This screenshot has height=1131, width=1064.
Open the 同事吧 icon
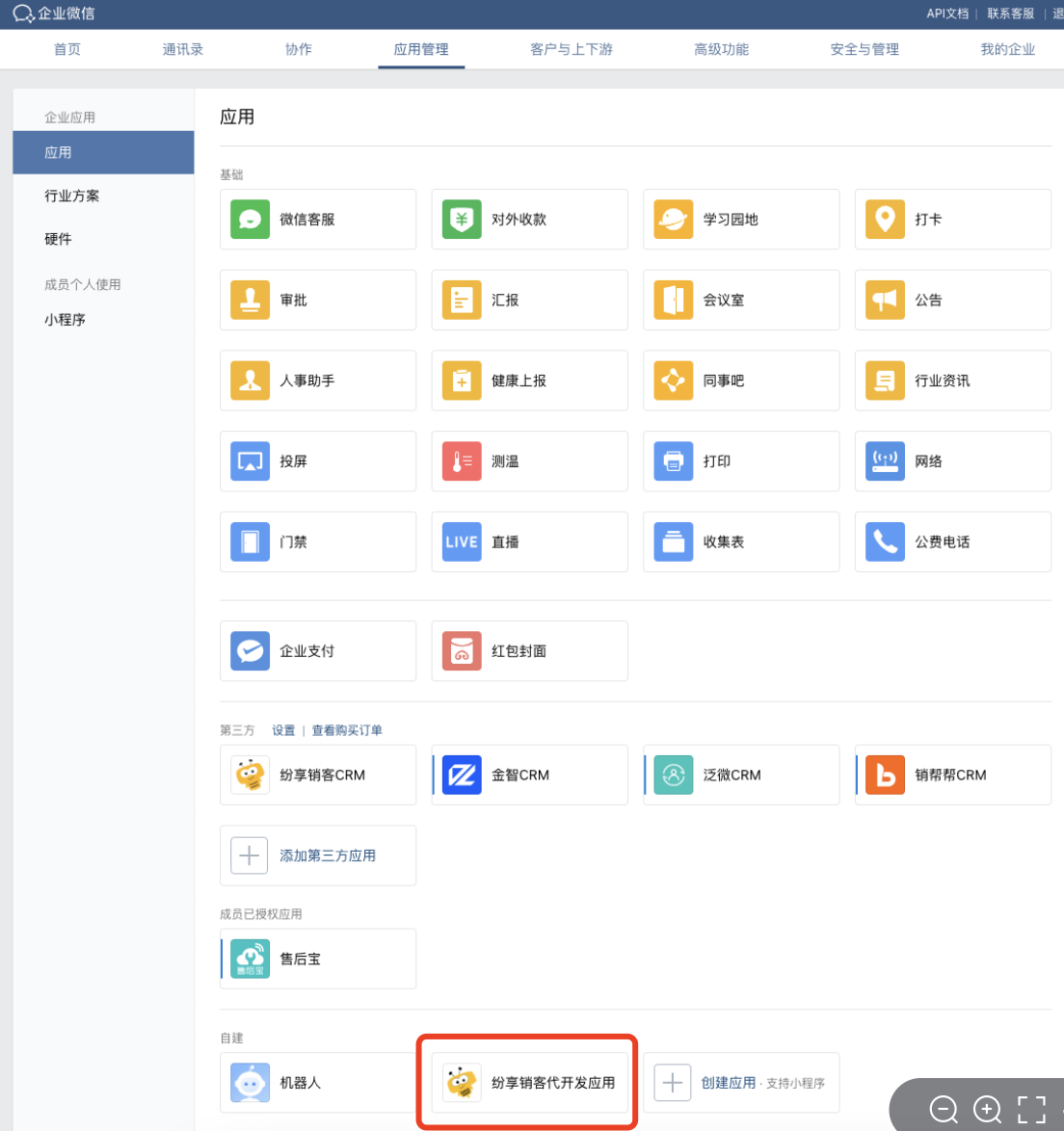pos(673,381)
